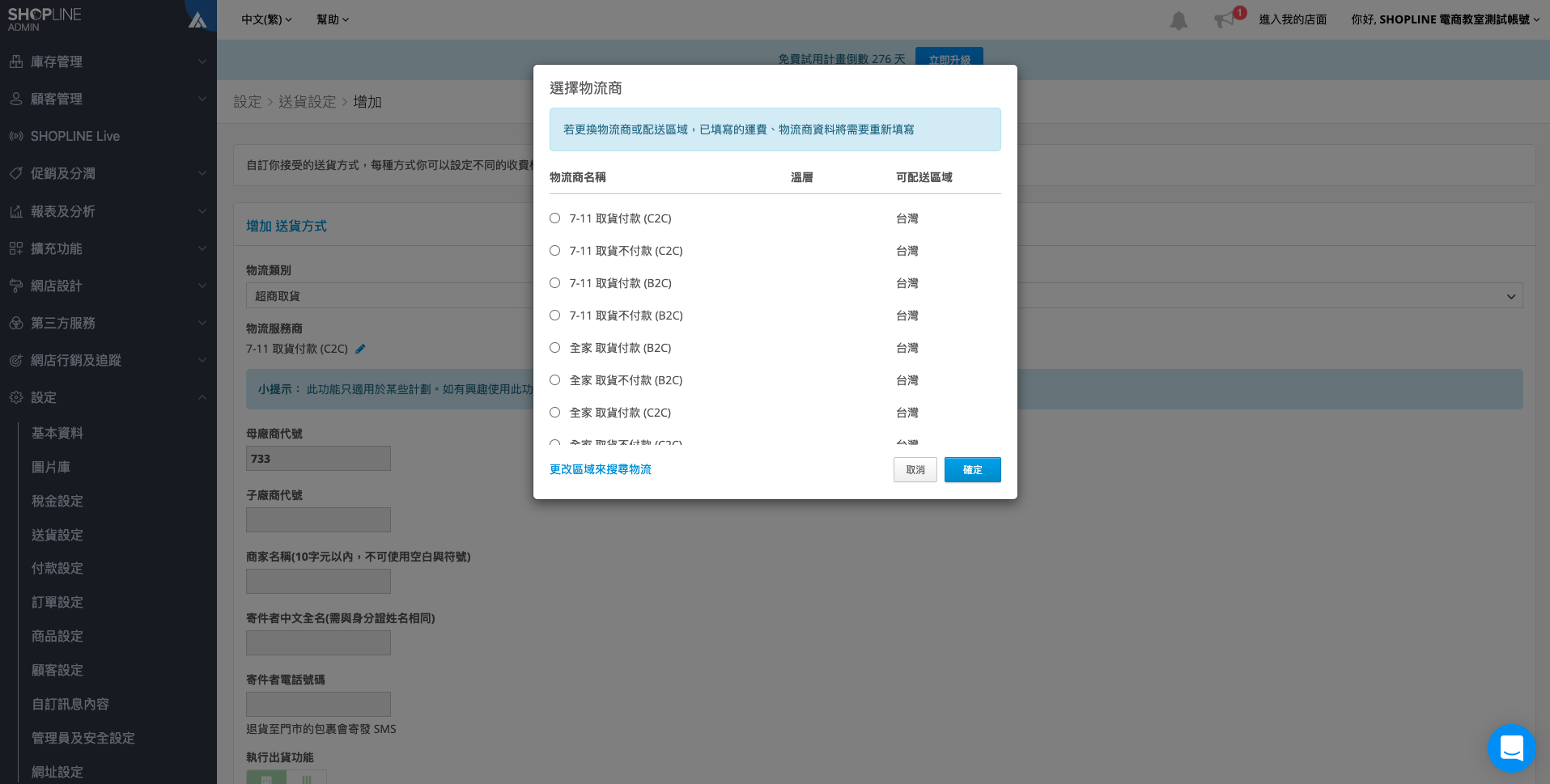Click the 母廠商代號 input field
Screen dimensions: 1550x784
(318, 459)
